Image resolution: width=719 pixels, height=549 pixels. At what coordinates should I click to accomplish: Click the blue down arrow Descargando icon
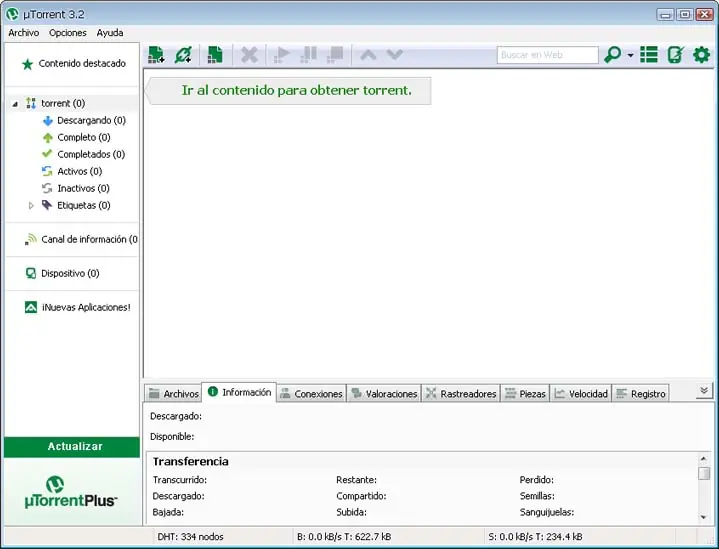(x=48, y=121)
